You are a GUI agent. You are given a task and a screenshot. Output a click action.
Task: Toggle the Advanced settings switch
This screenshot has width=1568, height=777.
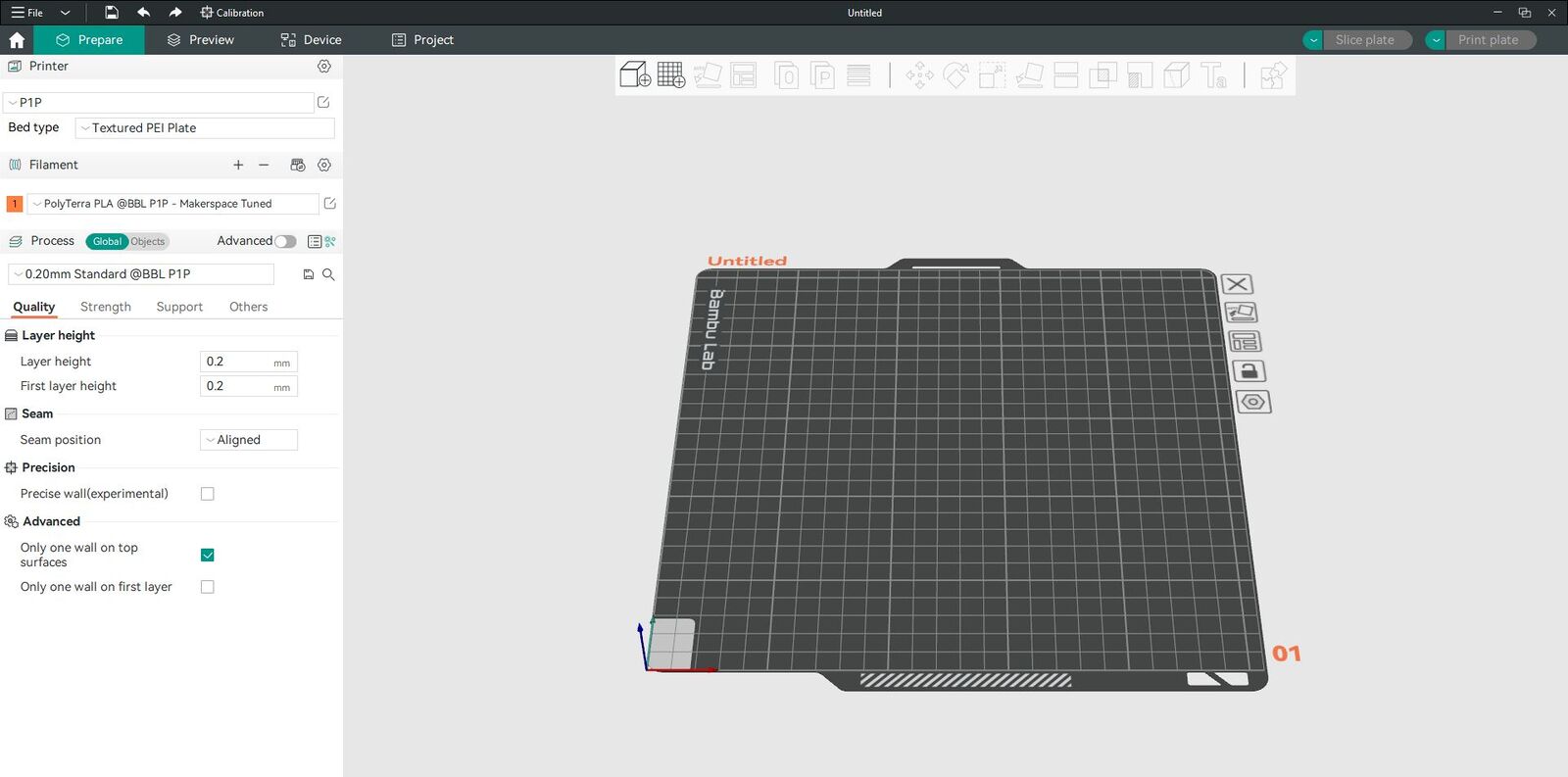tap(285, 242)
